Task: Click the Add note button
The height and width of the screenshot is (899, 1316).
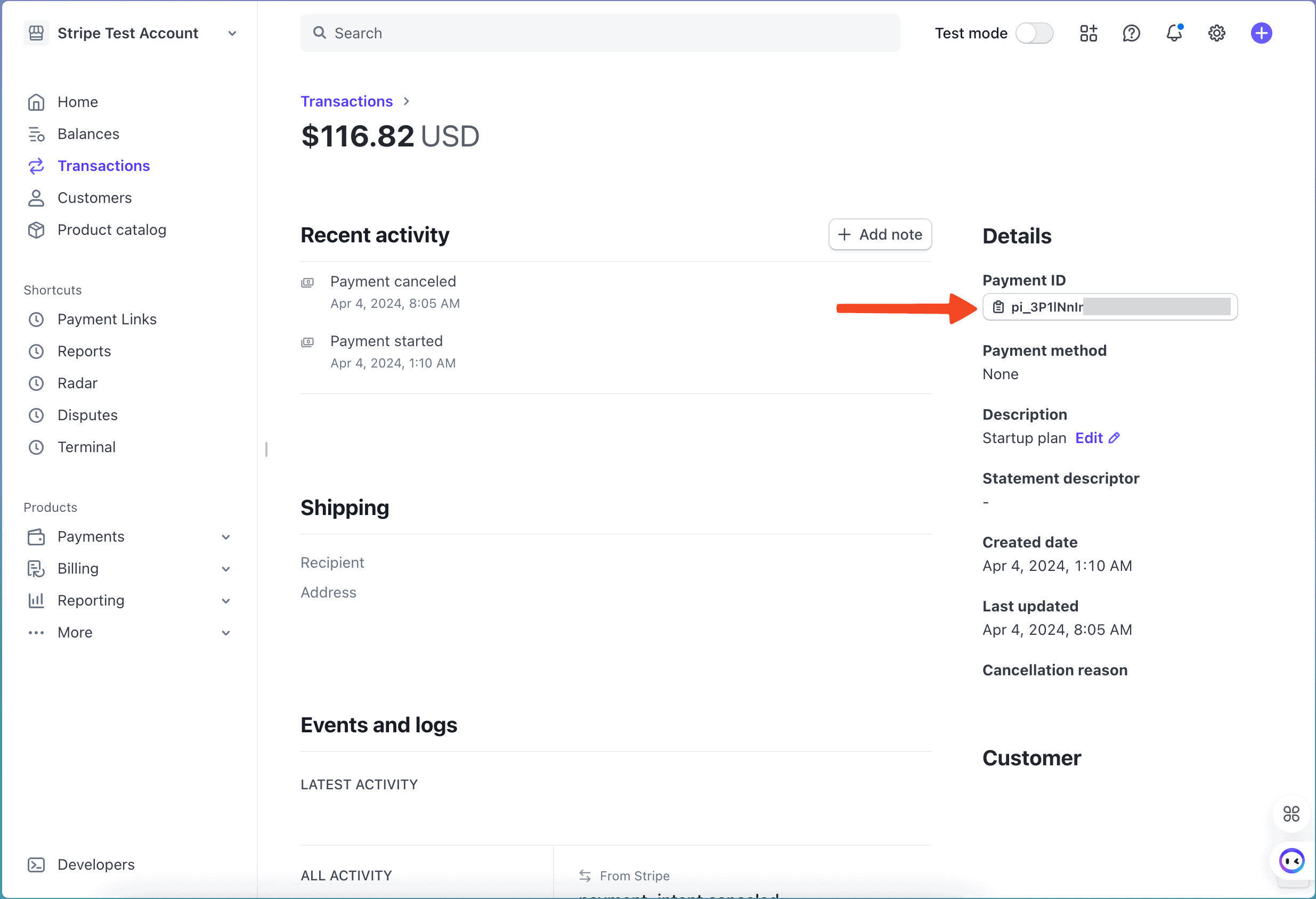Action: 880,234
